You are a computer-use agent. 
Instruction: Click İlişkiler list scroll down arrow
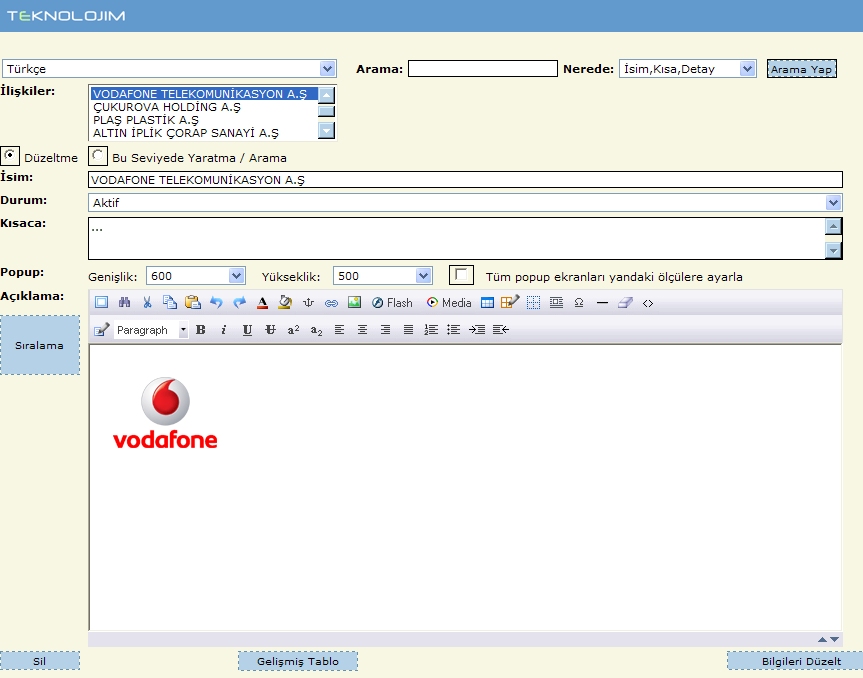(326, 130)
